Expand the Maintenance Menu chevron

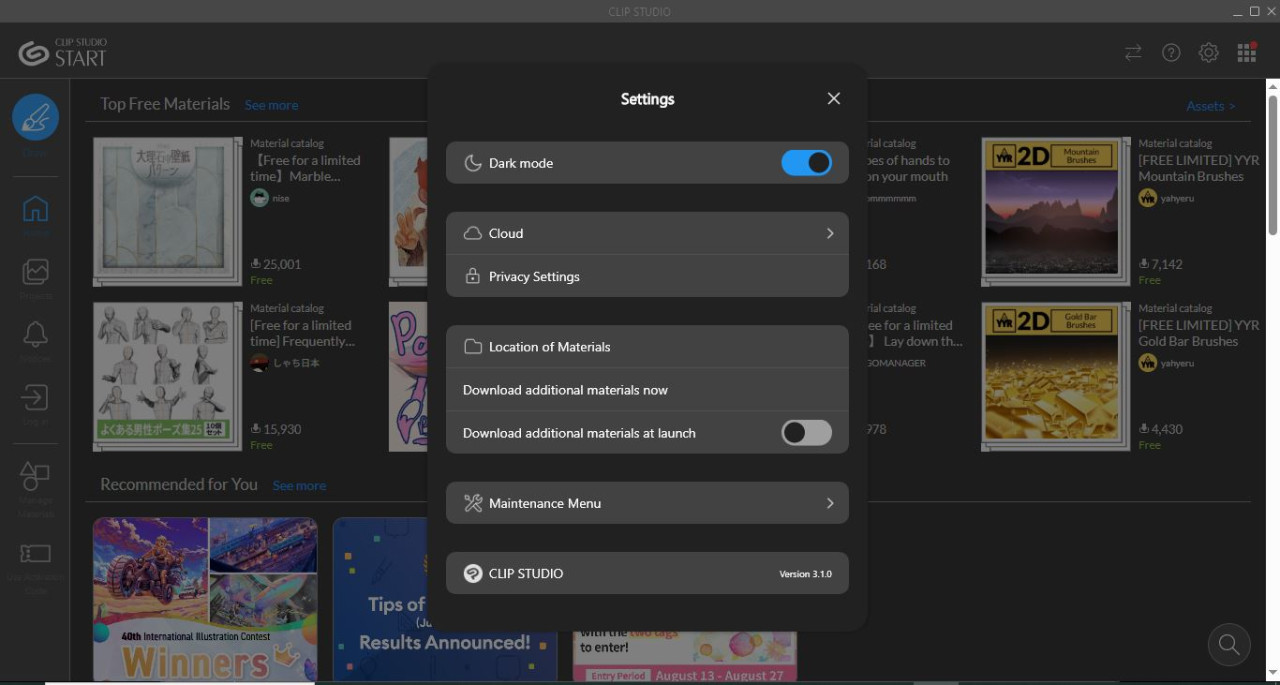click(x=830, y=503)
